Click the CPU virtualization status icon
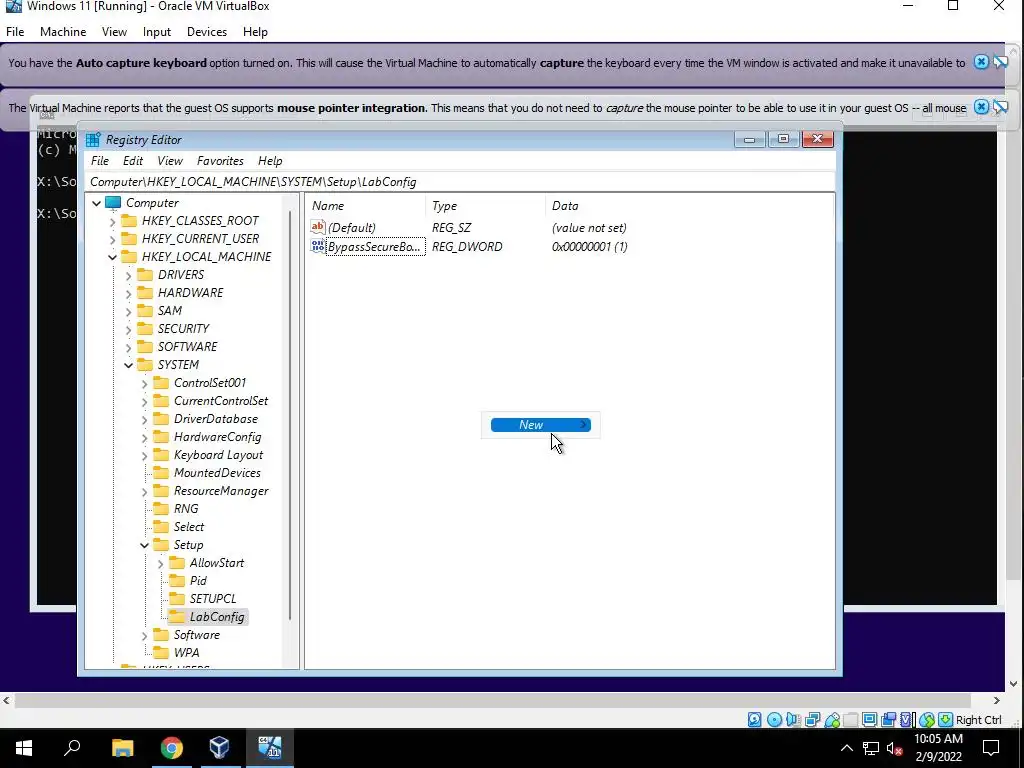The image size is (1024, 768). click(x=907, y=720)
